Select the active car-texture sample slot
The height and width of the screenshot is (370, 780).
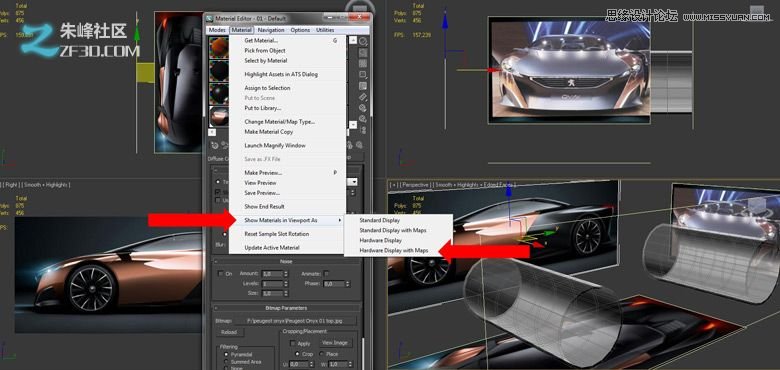click(x=219, y=116)
